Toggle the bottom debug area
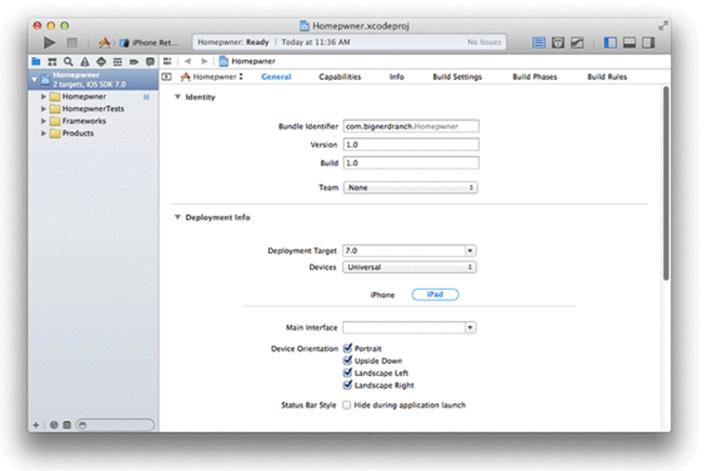707x471 pixels. coord(629,42)
